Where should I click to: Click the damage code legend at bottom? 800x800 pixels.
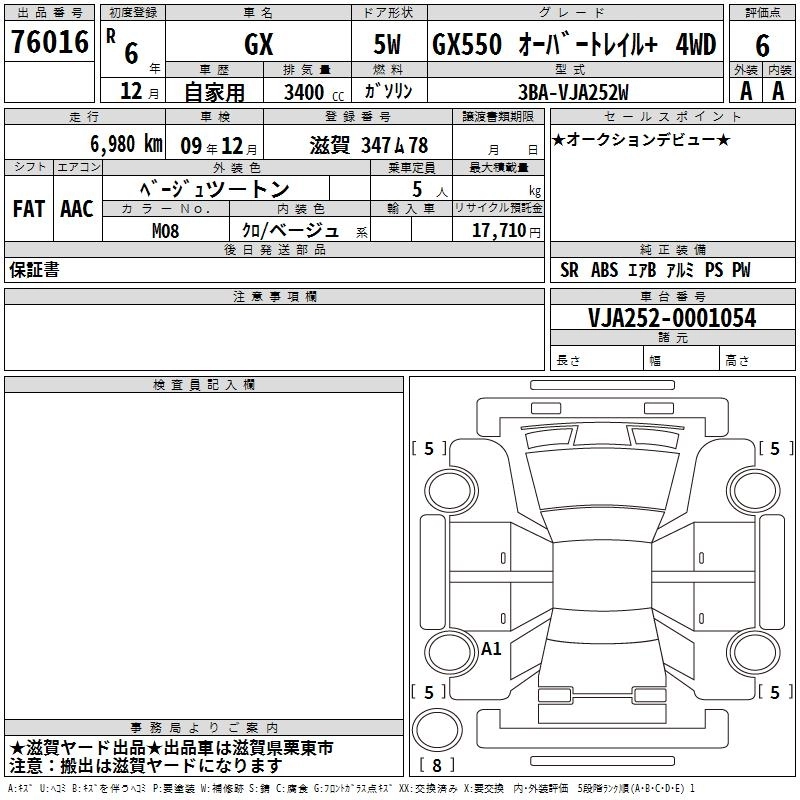351,788
